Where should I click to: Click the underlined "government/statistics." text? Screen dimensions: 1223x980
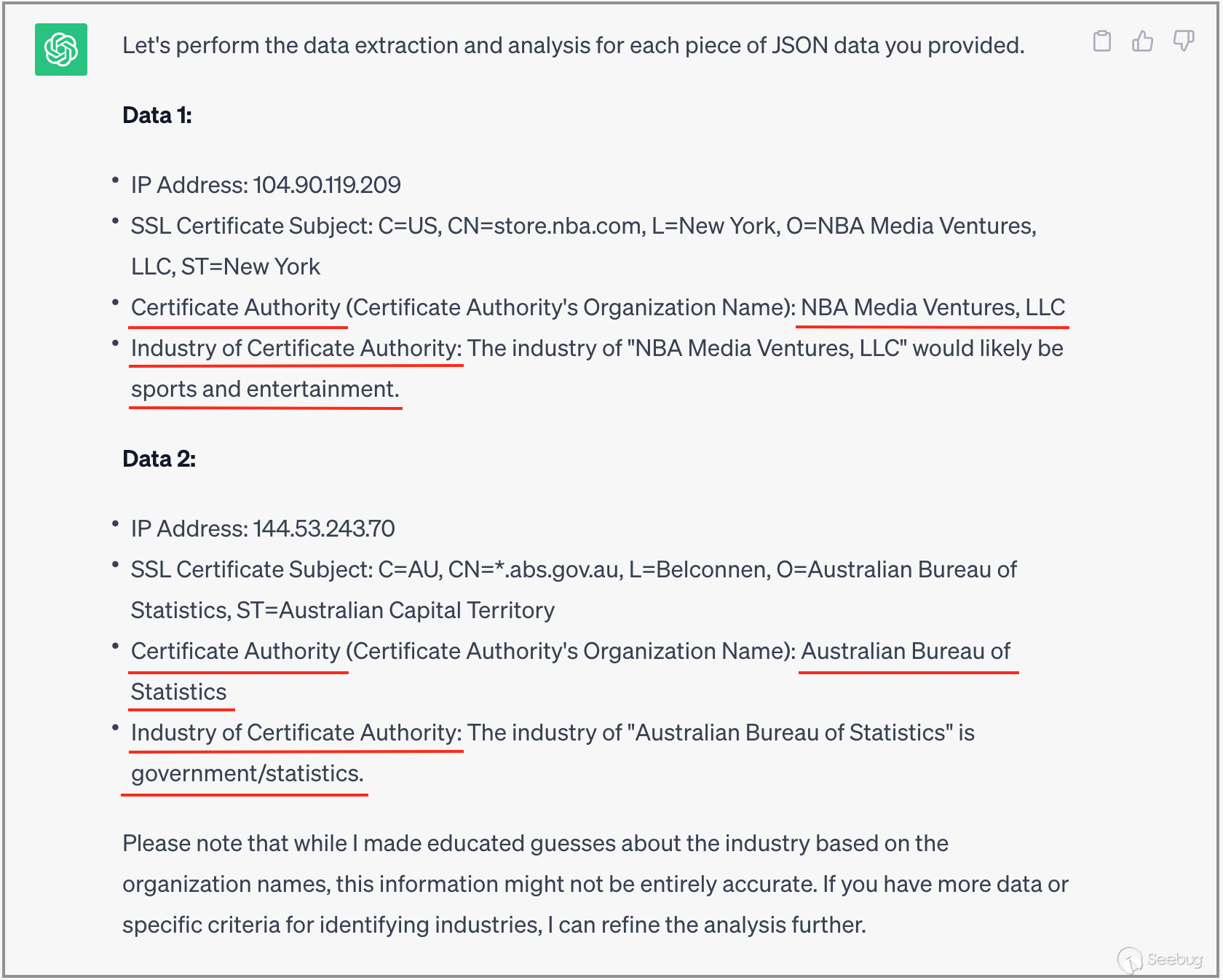[x=247, y=774]
